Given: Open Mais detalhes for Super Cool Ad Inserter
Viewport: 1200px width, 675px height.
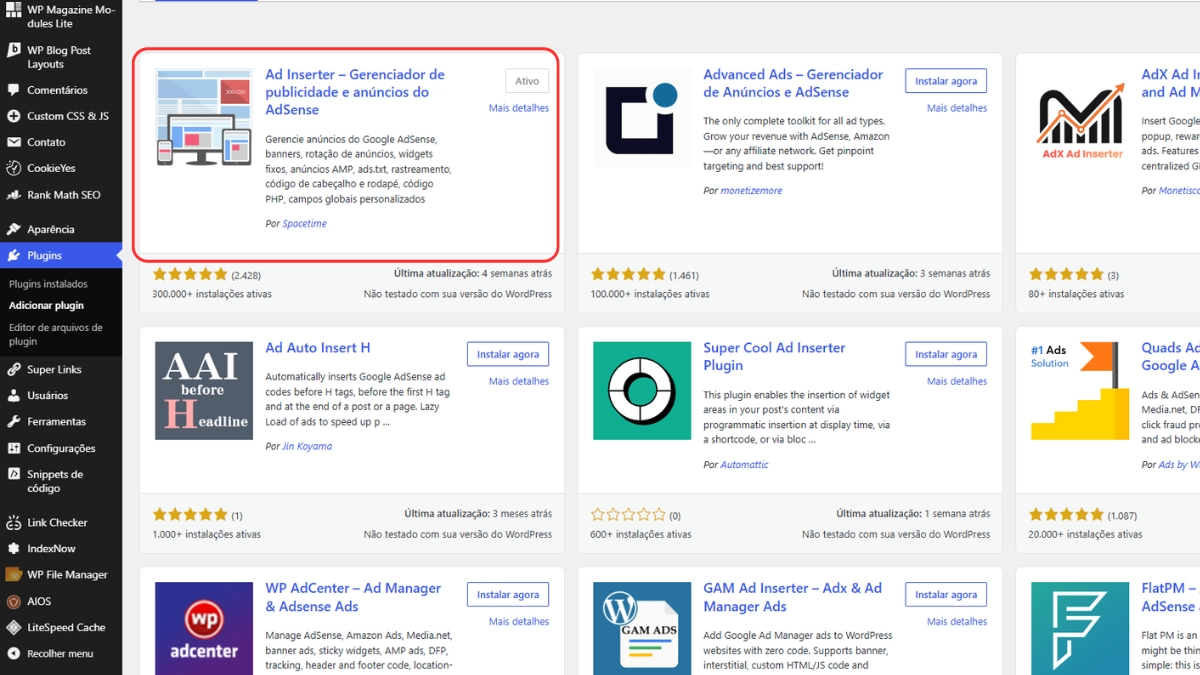Looking at the screenshot, I should tap(957, 381).
